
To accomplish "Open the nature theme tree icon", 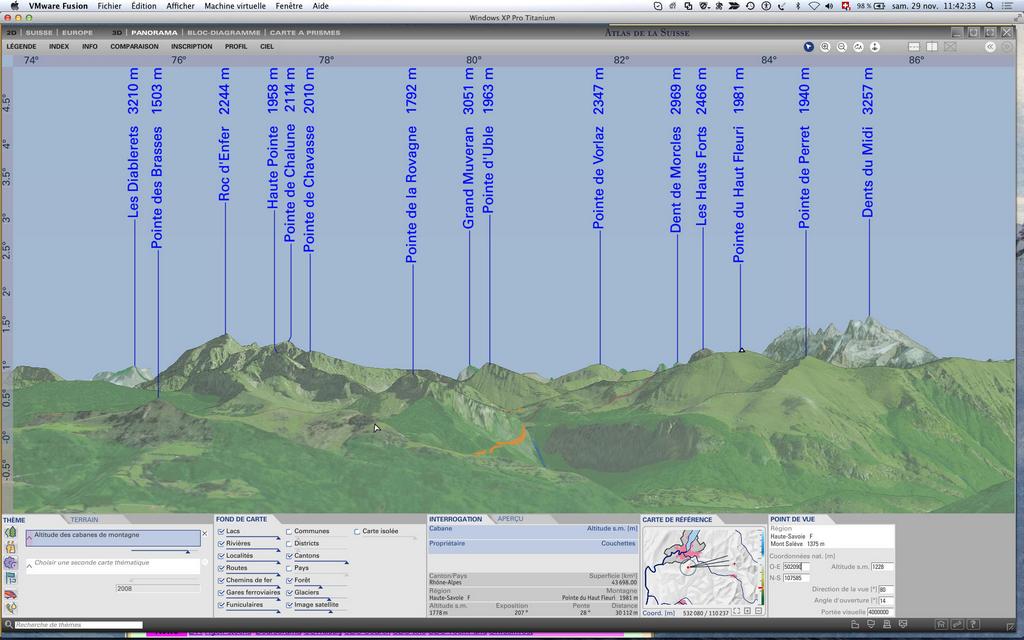I will [10, 533].
